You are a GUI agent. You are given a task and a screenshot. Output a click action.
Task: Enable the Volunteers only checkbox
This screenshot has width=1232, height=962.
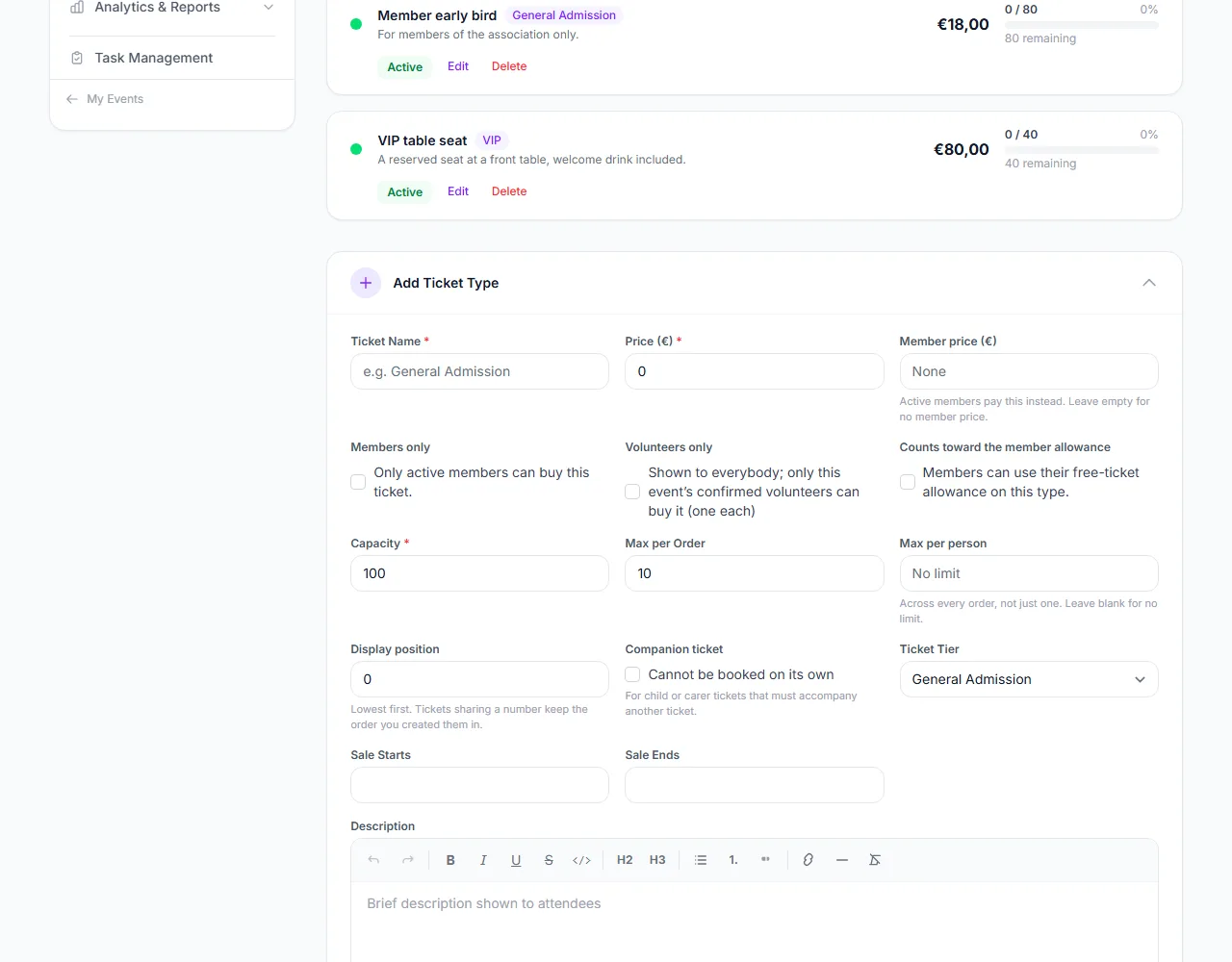pos(632,492)
